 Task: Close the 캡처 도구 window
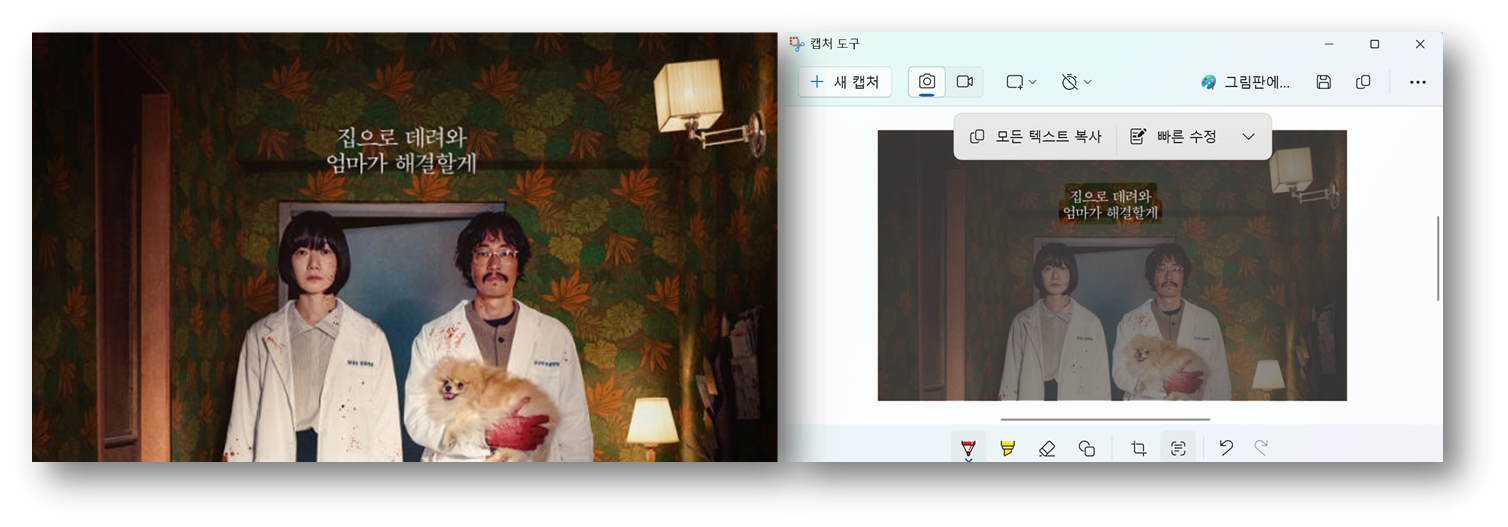1420,44
